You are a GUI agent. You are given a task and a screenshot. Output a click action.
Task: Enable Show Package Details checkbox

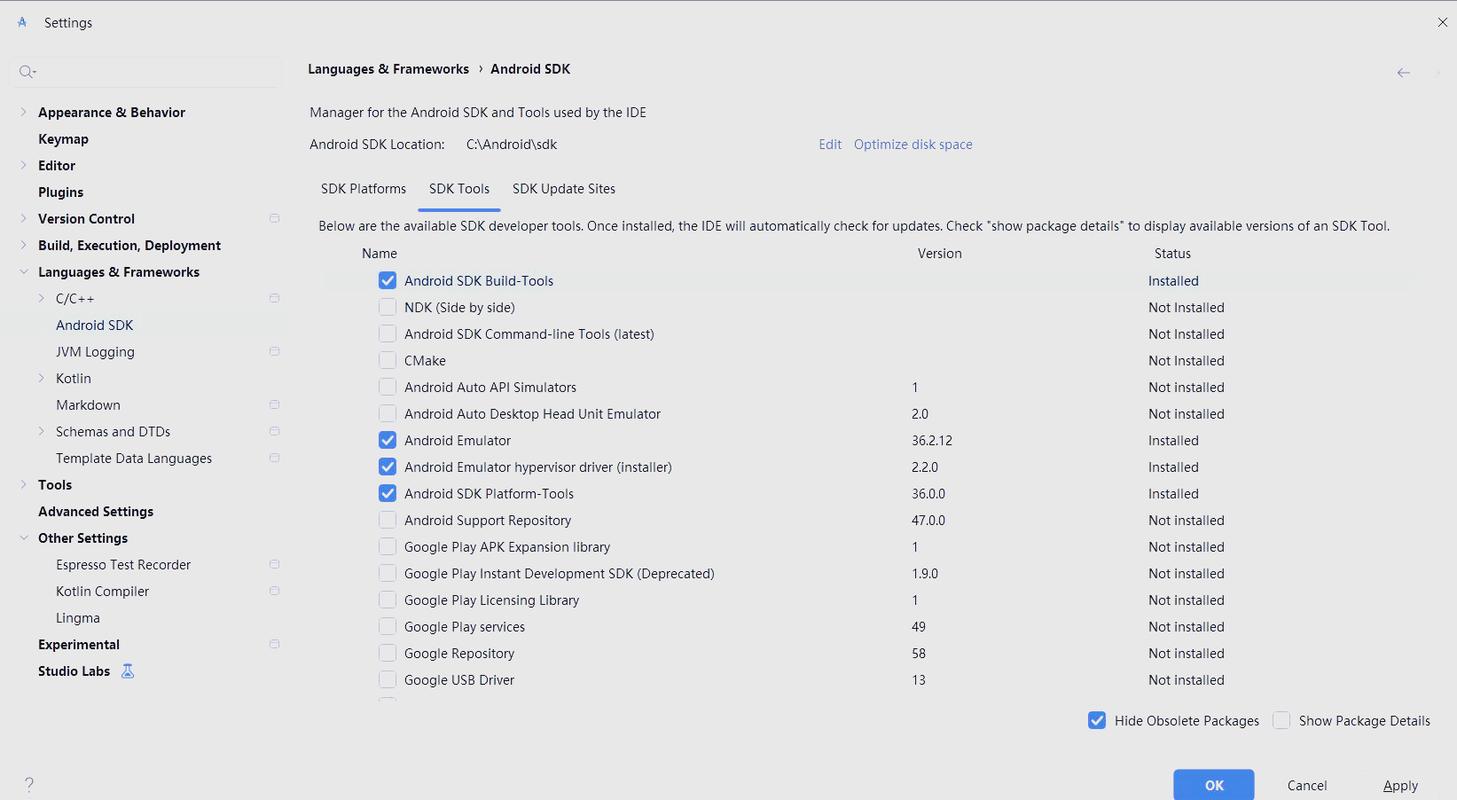(x=1281, y=720)
